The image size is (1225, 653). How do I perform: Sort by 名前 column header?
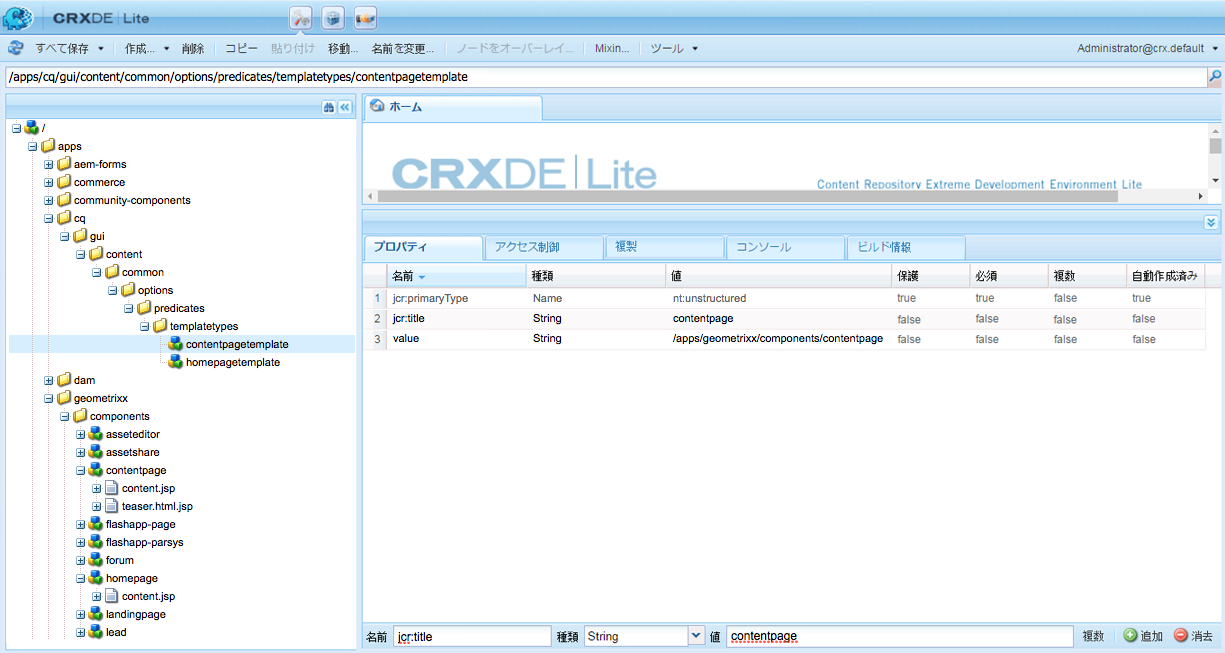(x=456, y=276)
